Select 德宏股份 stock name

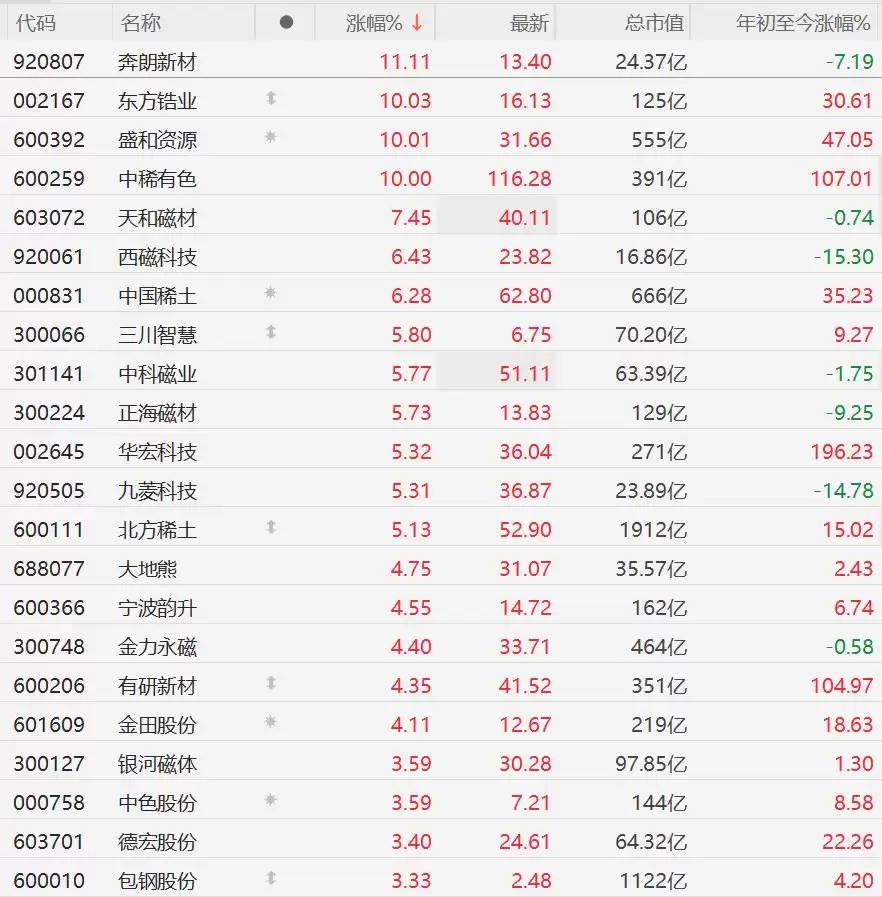coord(157,842)
